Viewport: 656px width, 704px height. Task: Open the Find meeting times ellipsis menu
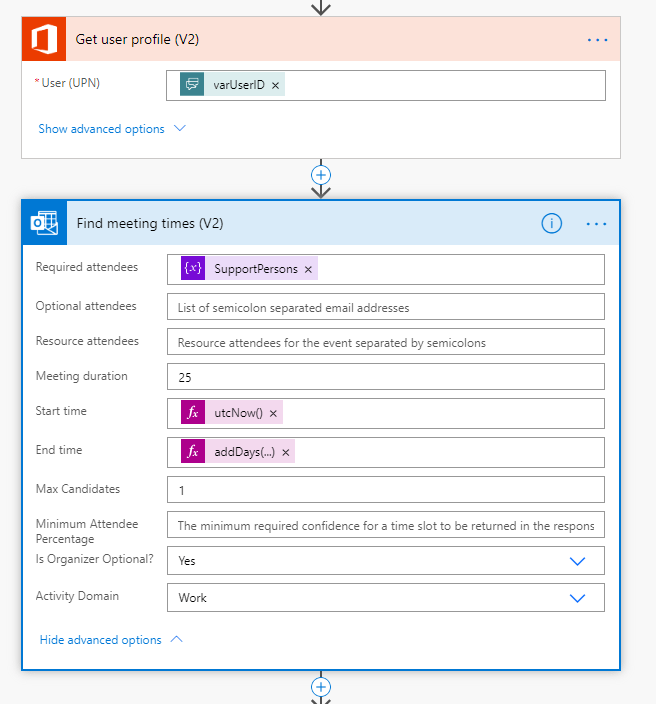tap(597, 224)
